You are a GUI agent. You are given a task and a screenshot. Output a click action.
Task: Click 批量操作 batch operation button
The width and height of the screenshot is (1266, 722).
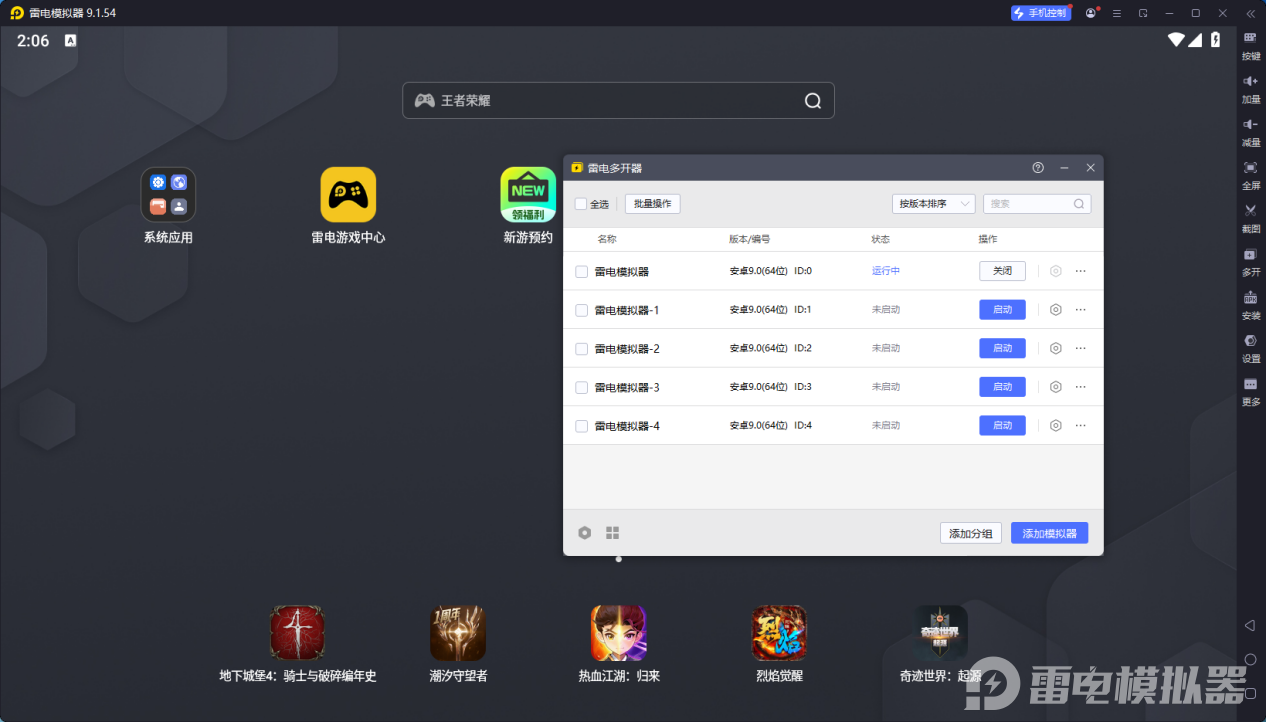(x=653, y=204)
